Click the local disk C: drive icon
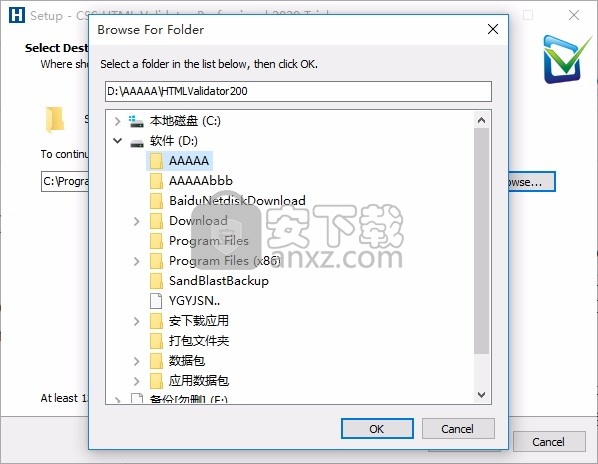The image size is (598, 464). point(136,121)
